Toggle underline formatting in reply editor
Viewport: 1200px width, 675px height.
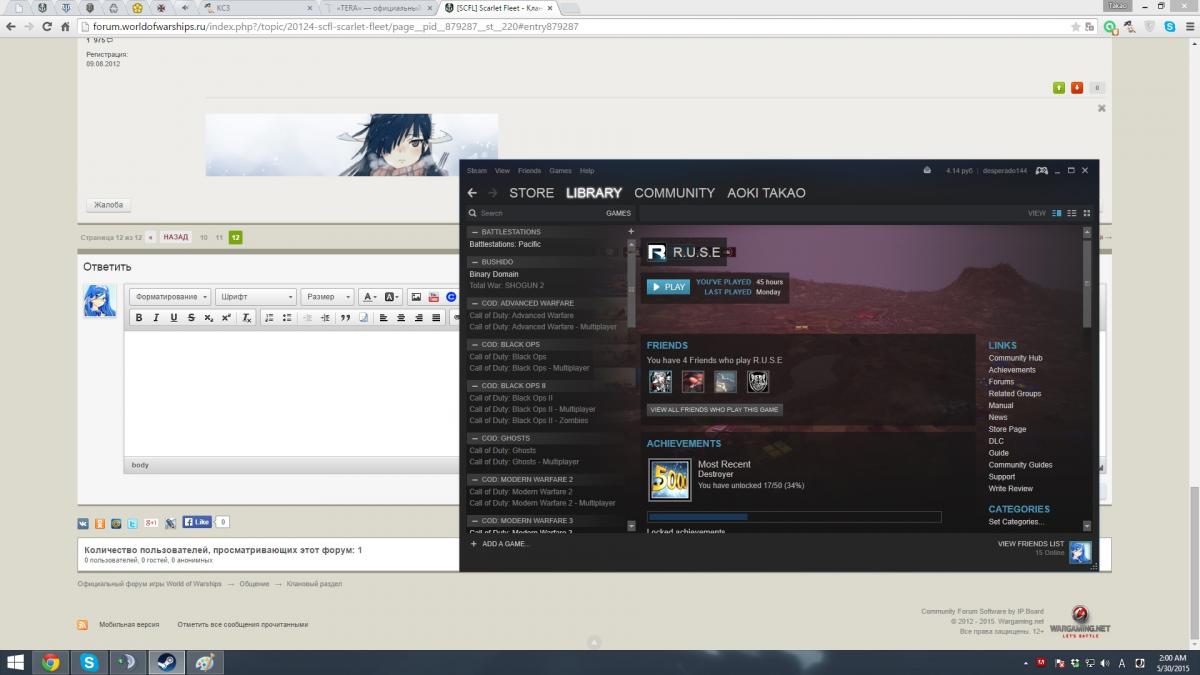173,318
